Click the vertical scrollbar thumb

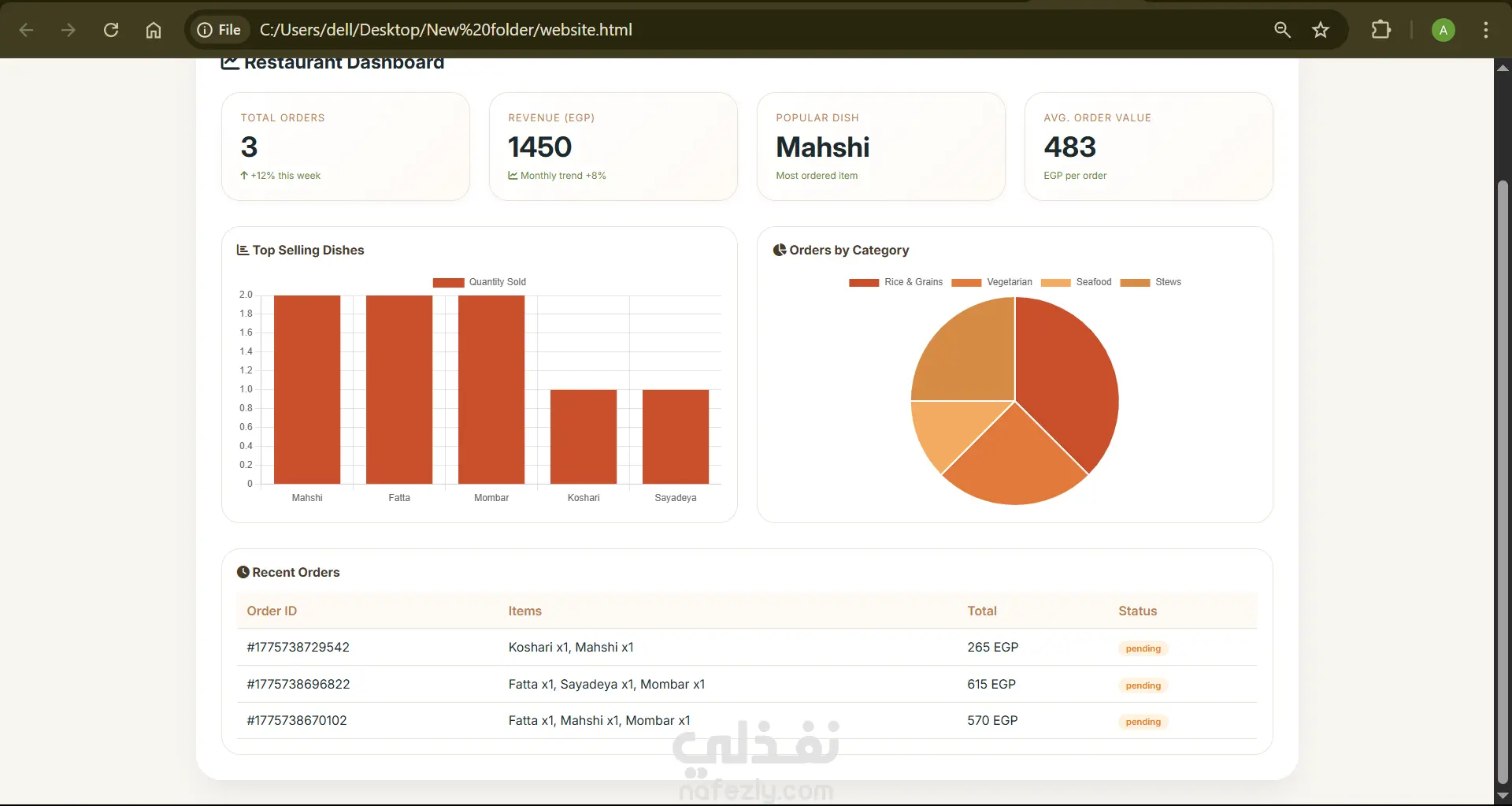click(x=1503, y=482)
